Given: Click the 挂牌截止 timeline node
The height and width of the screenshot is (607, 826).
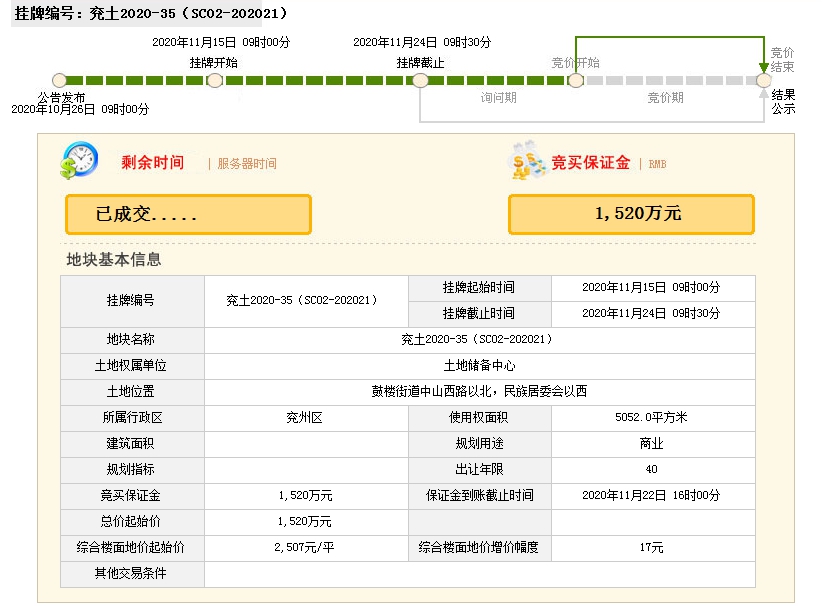Looking at the screenshot, I should pyautogui.click(x=420, y=80).
